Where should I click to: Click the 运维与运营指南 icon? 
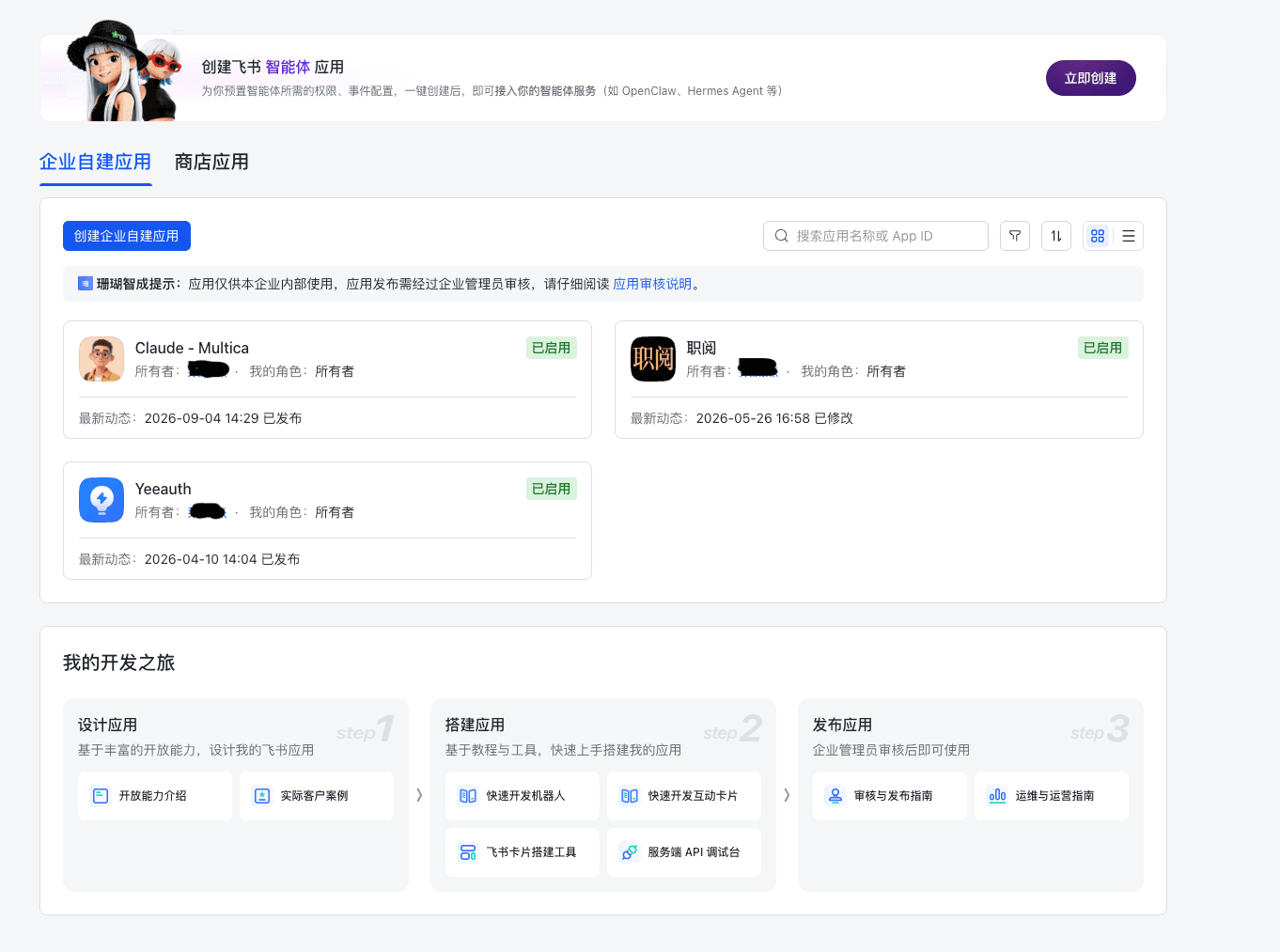coord(997,796)
